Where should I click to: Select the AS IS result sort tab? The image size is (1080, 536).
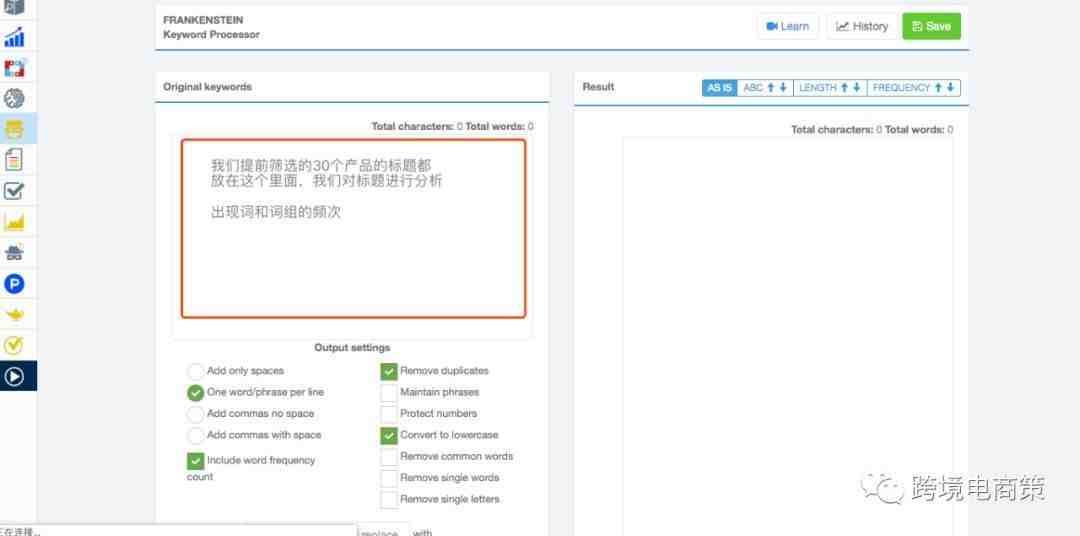coord(719,87)
